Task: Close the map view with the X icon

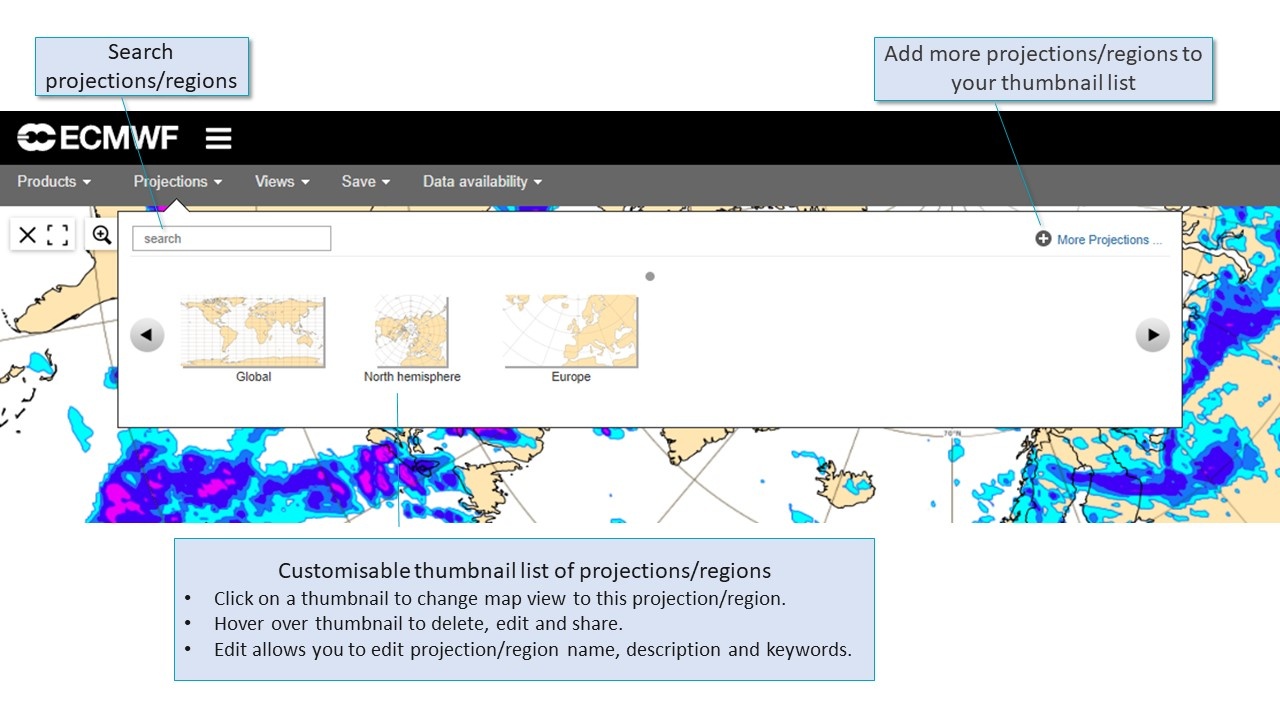Action: [x=27, y=234]
